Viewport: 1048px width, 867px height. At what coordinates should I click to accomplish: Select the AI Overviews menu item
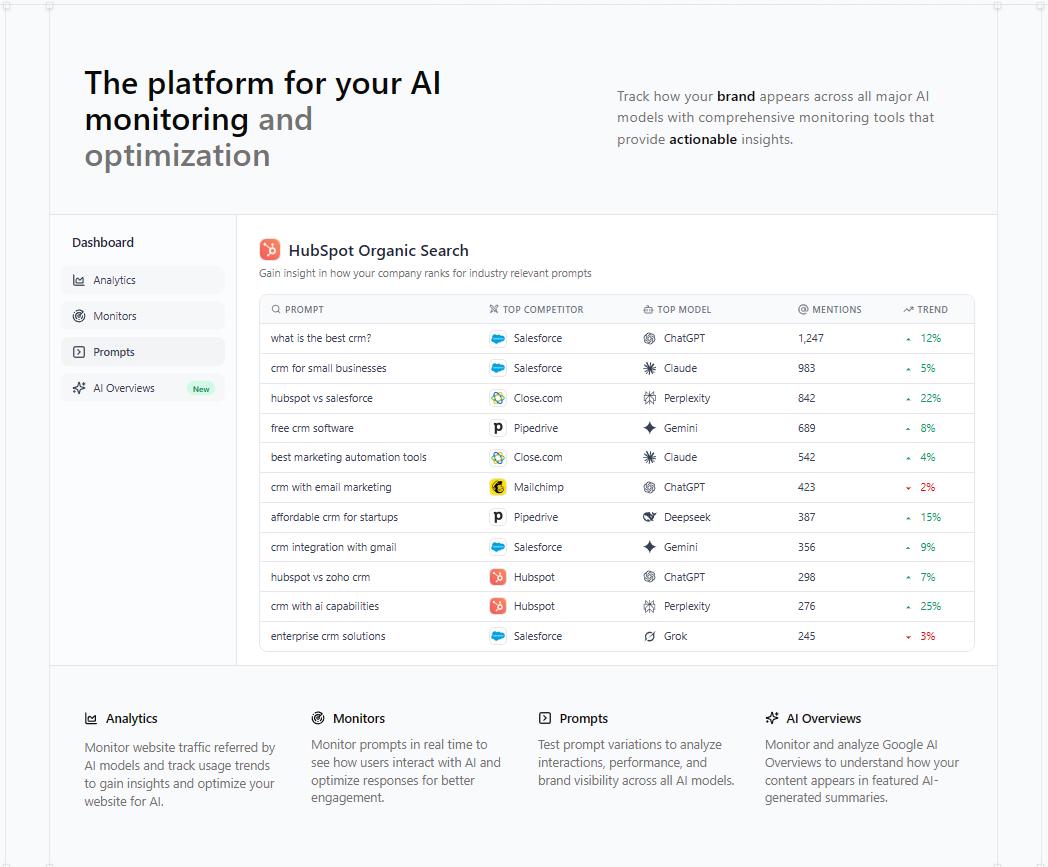[x=124, y=388]
